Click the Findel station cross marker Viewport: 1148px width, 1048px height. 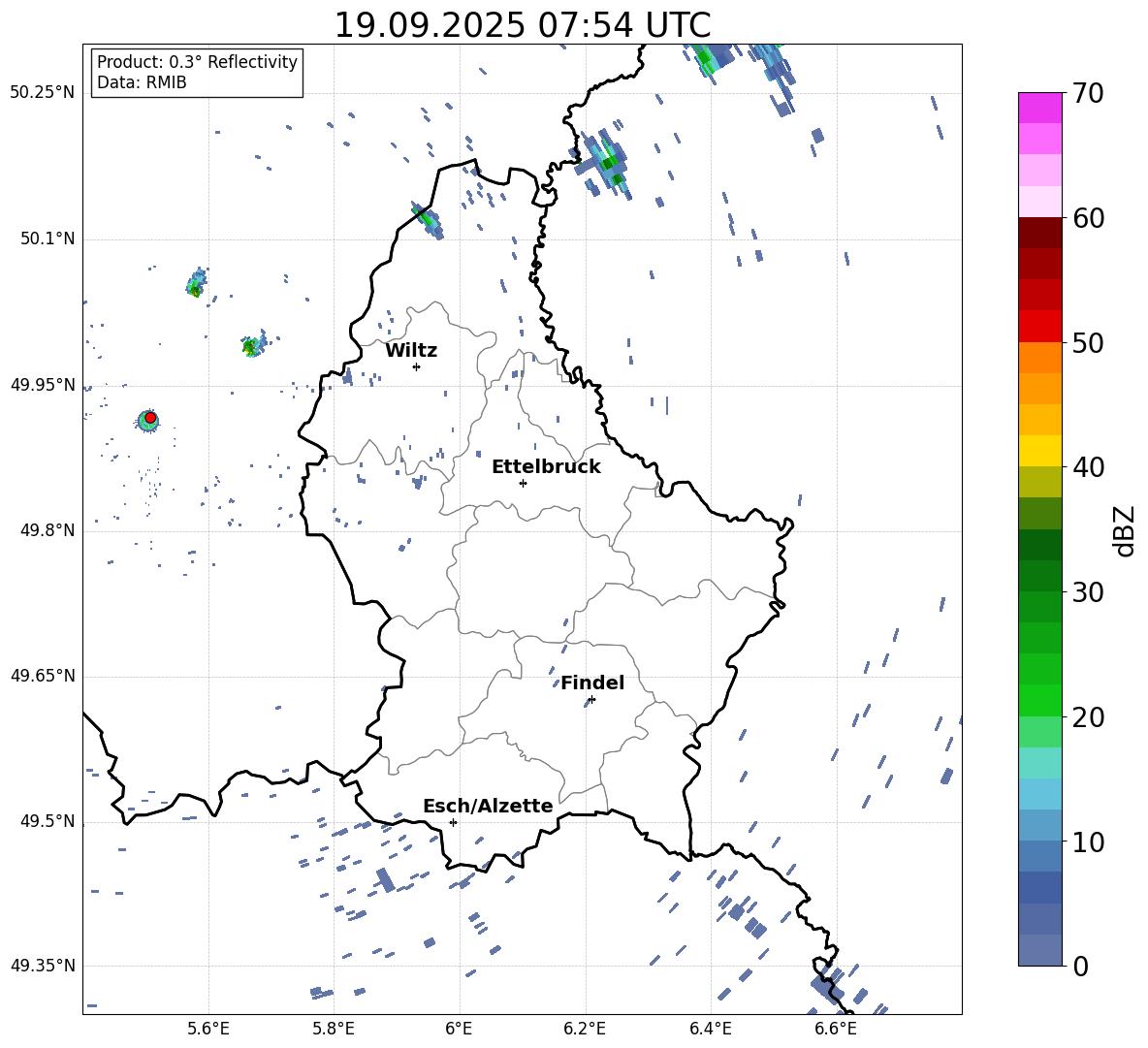tap(591, 699)
